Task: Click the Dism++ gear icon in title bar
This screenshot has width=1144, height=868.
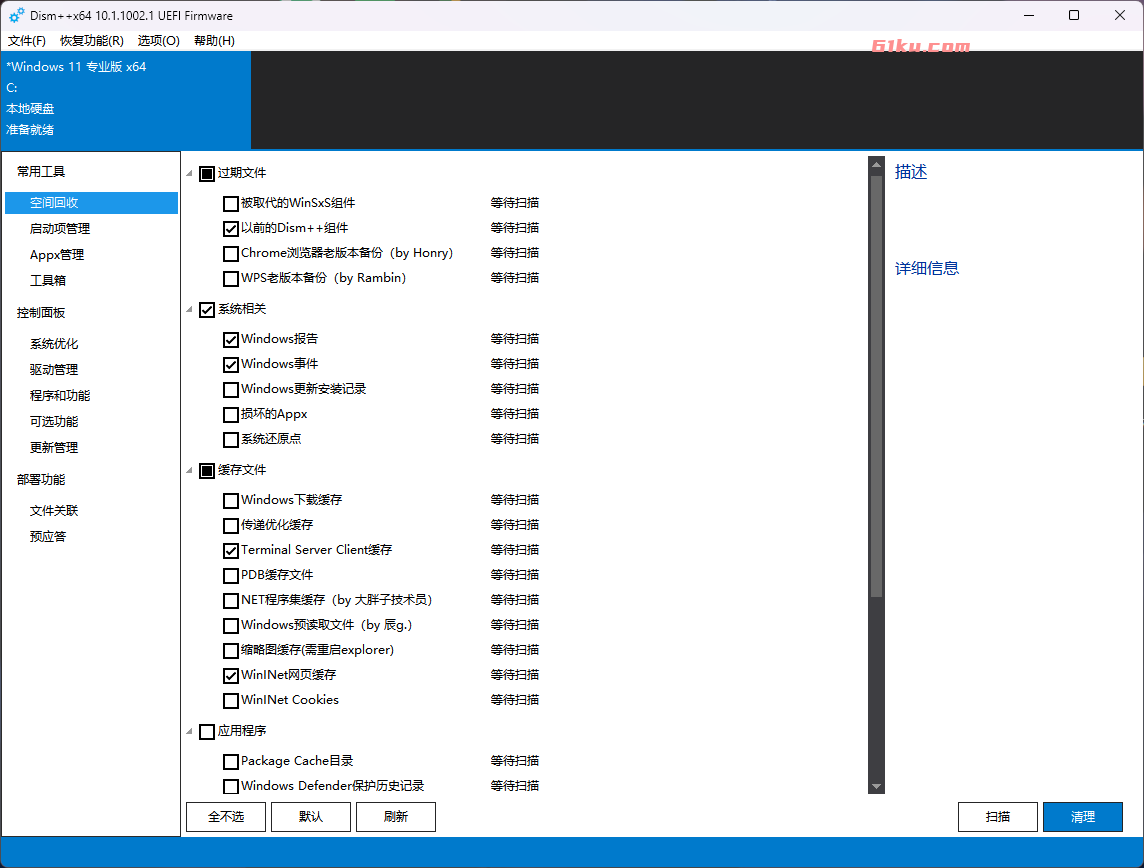Action: click(16, 15)
